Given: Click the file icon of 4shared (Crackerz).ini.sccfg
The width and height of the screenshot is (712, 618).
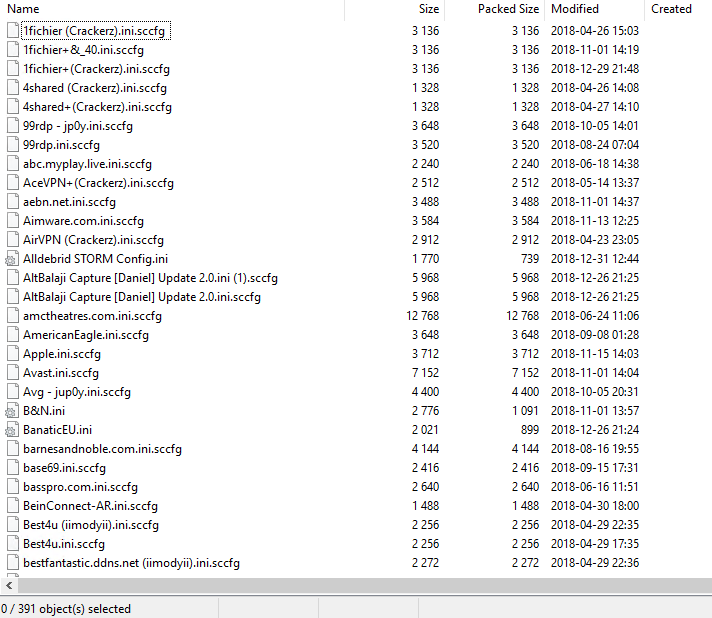Looking at the screenshot, I should [x=13, y=88].
